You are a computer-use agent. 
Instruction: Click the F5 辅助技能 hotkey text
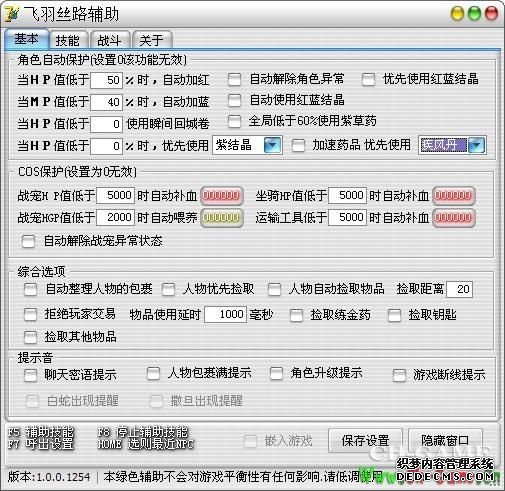pyautogui.click(x=41, y=432)
